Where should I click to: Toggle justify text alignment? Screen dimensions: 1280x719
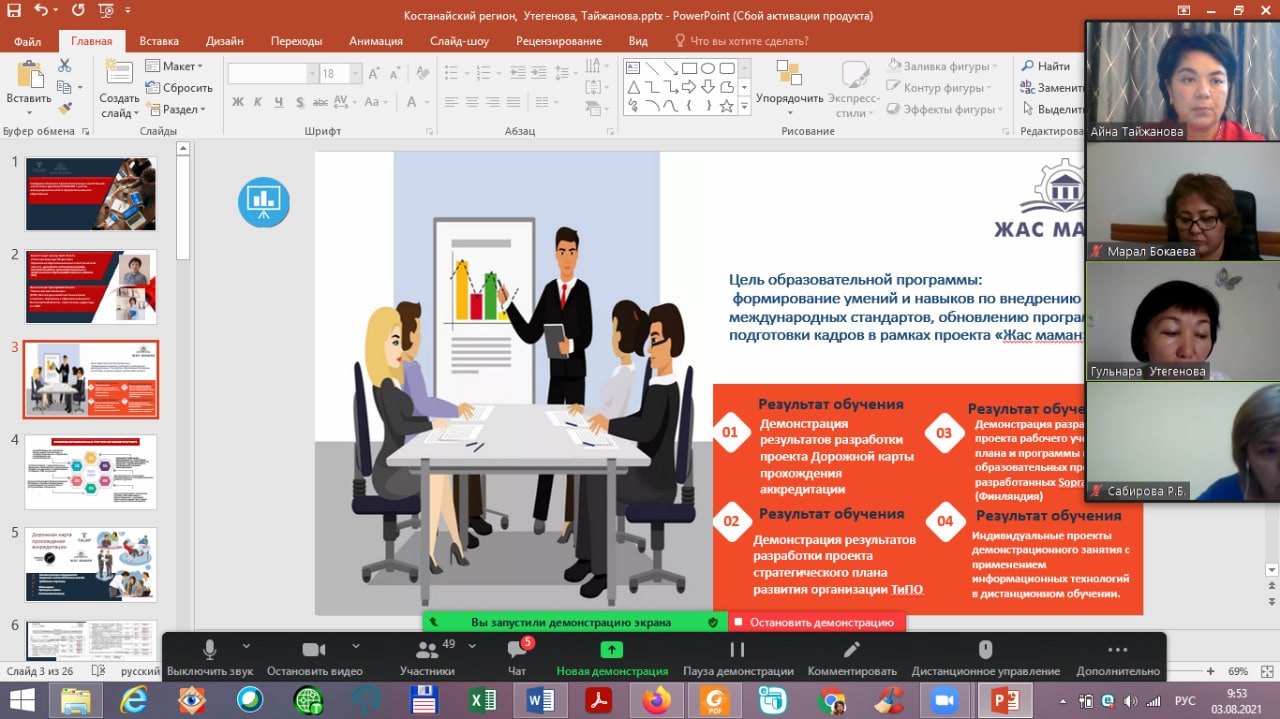pyautogui.click(x=516, y=102)
